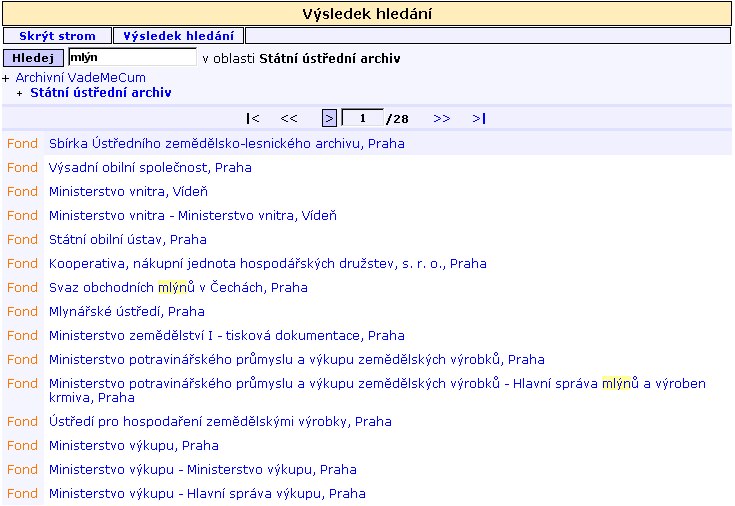The image size is (735, 506).
Task: Go to first results page
Action: click(253, 119)
